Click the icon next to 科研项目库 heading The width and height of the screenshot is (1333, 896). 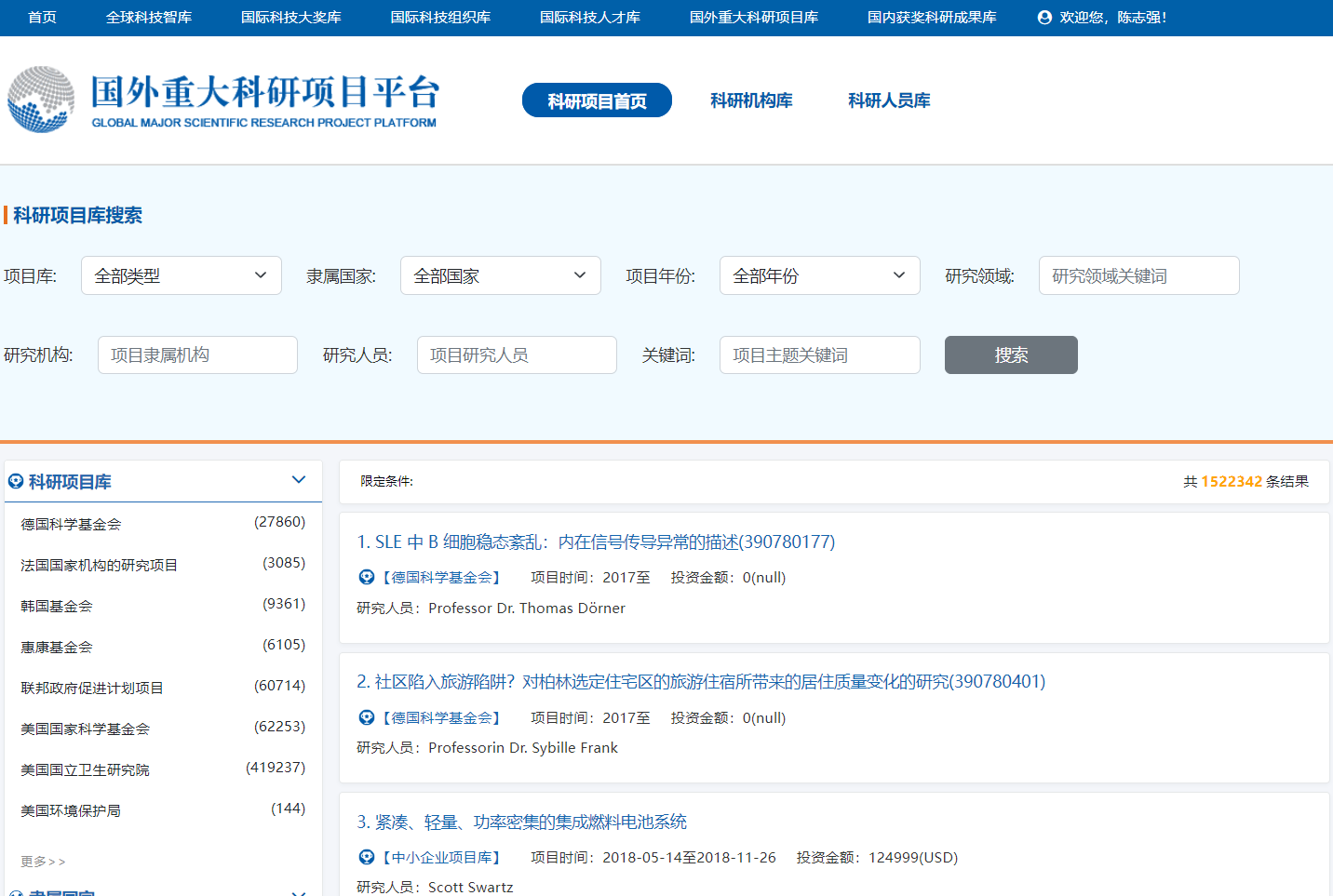click(16, 482)
